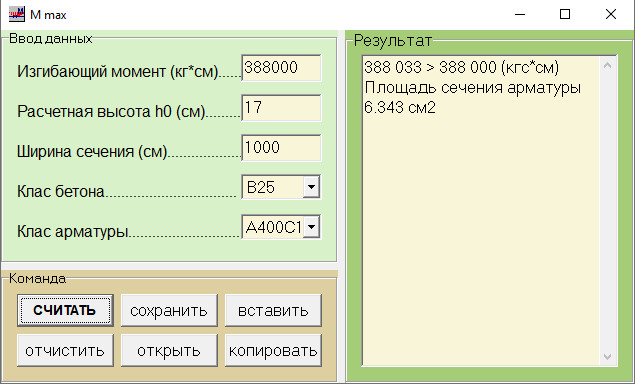Screen dimensions: 635x384
Task: Click the label 'Клас бетона'
Action: (x=61, y=191)
